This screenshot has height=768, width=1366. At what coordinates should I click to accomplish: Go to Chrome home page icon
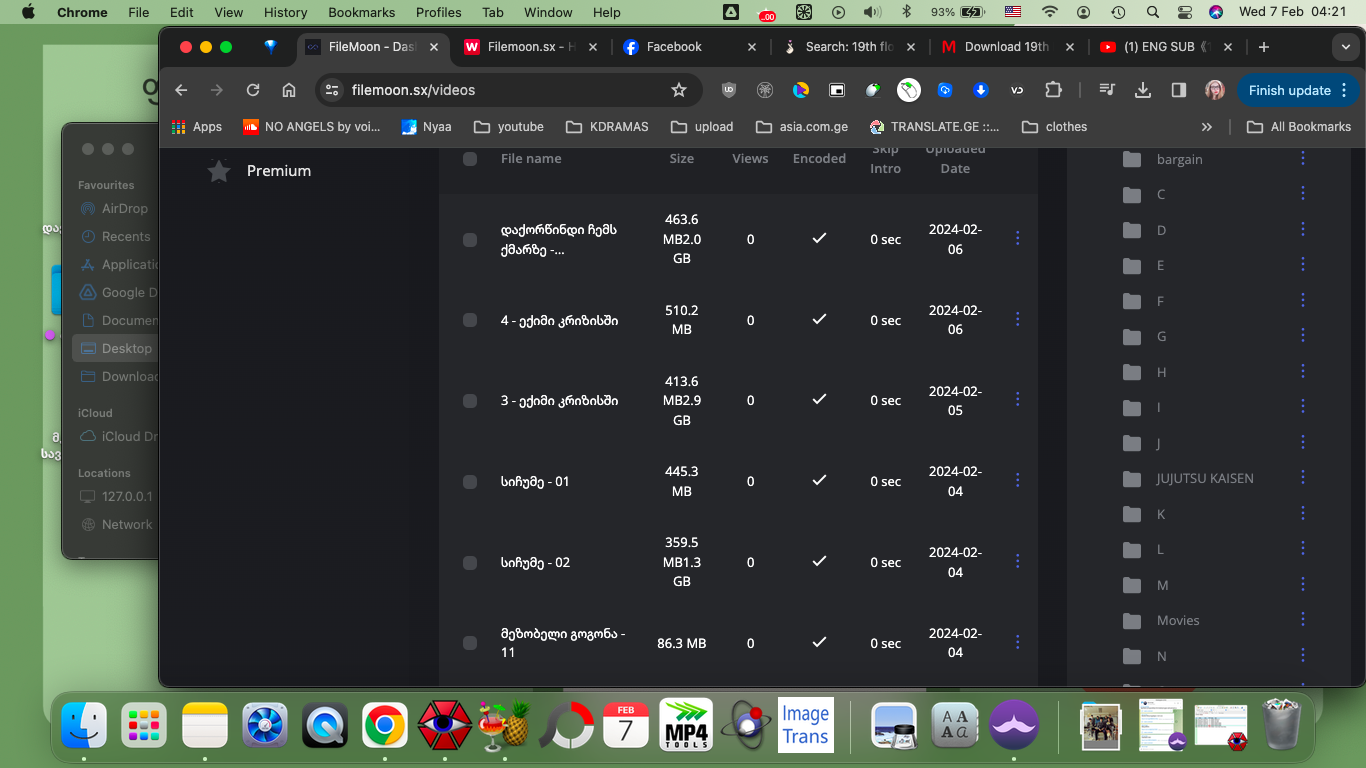289,90
